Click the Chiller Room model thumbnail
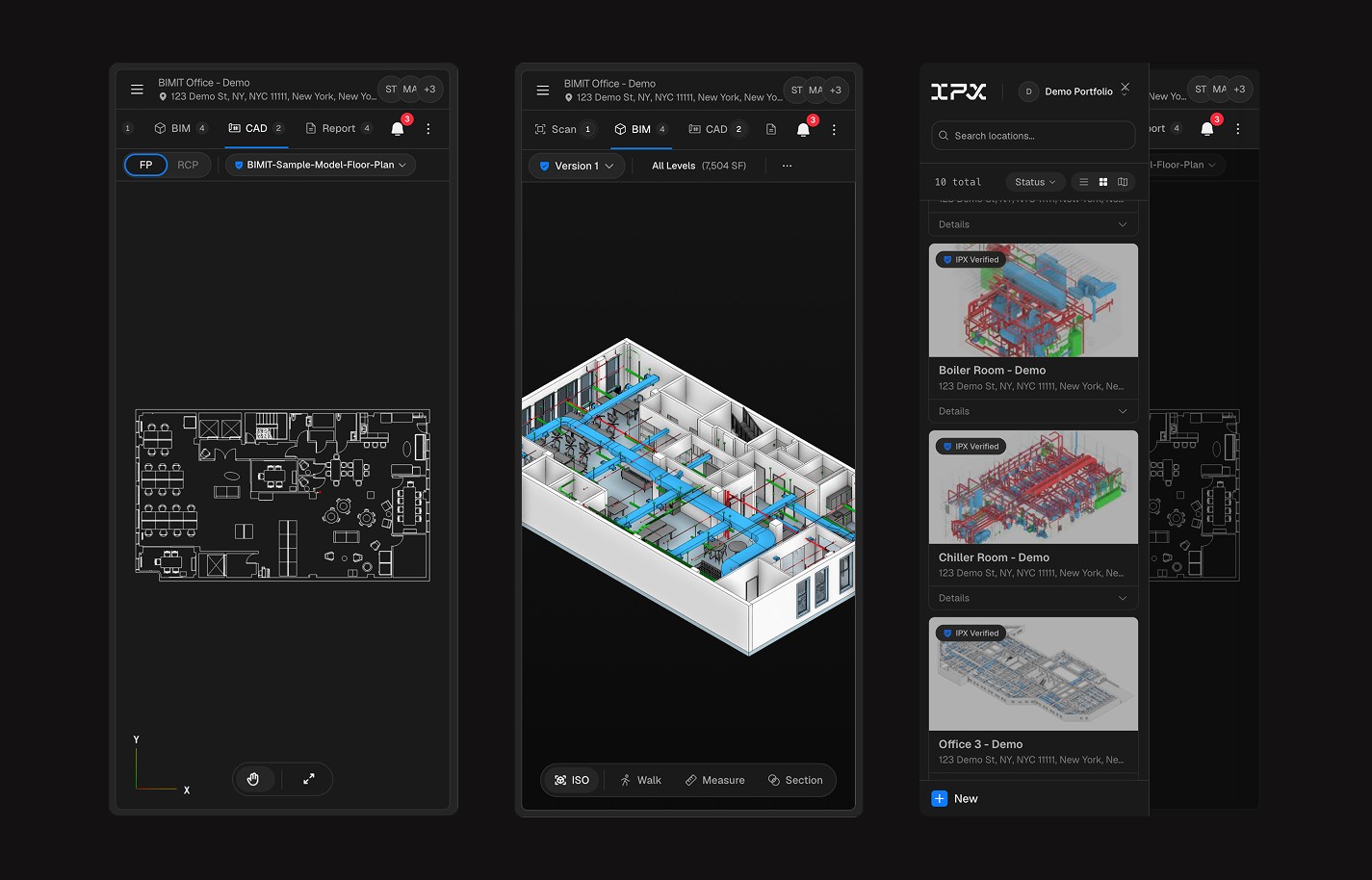This screenshot has width=1372, height=880. [1033, 487]
